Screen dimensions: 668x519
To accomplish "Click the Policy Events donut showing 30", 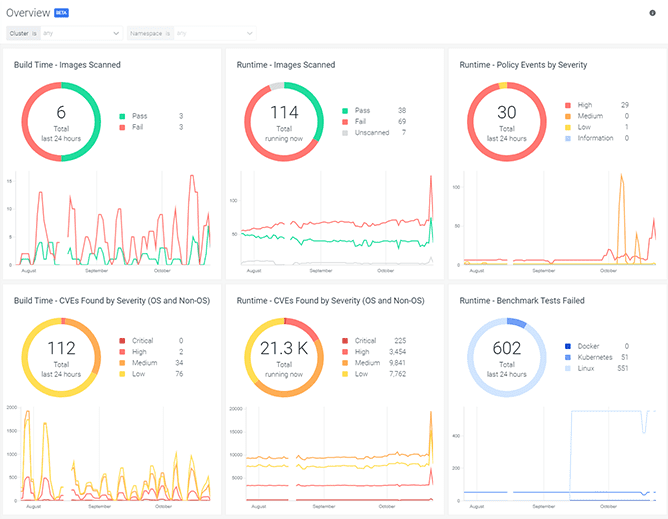I will tap(507, 122).
